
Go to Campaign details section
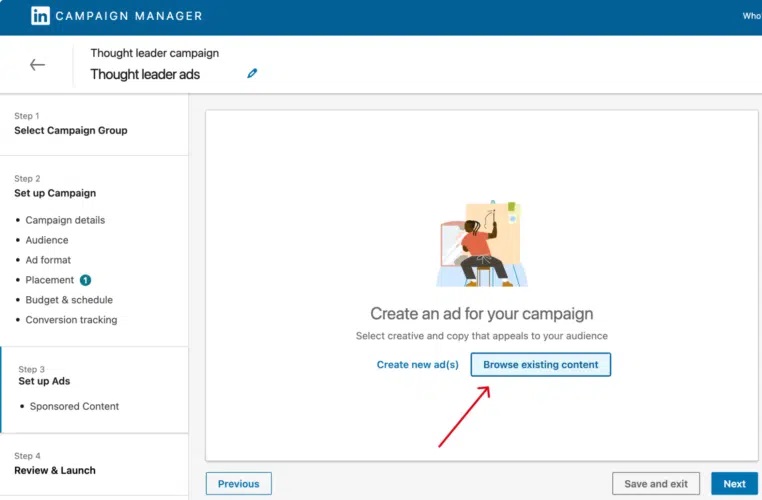click(x=65, y=220)
